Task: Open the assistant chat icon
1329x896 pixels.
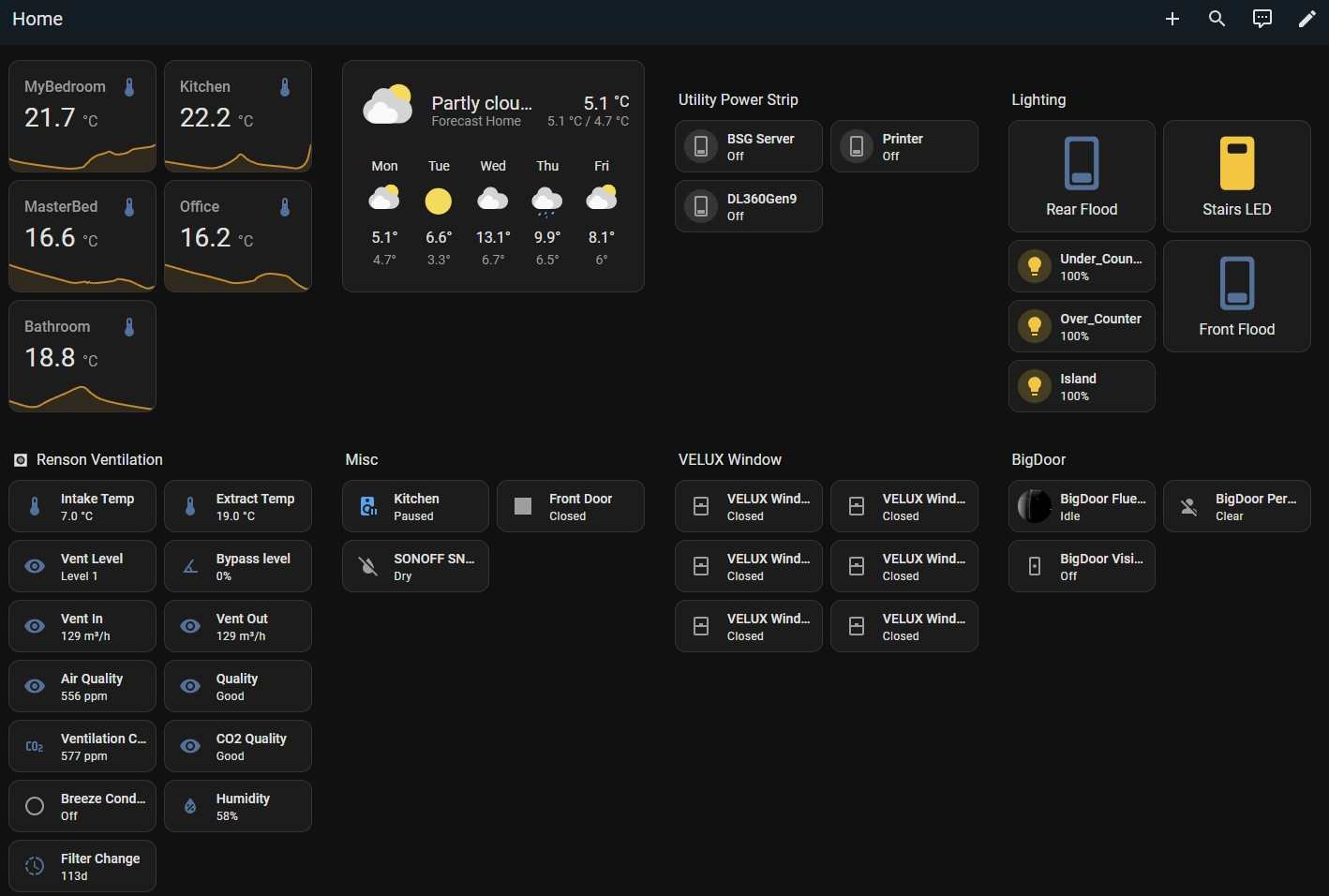Action: (1262, 19)
